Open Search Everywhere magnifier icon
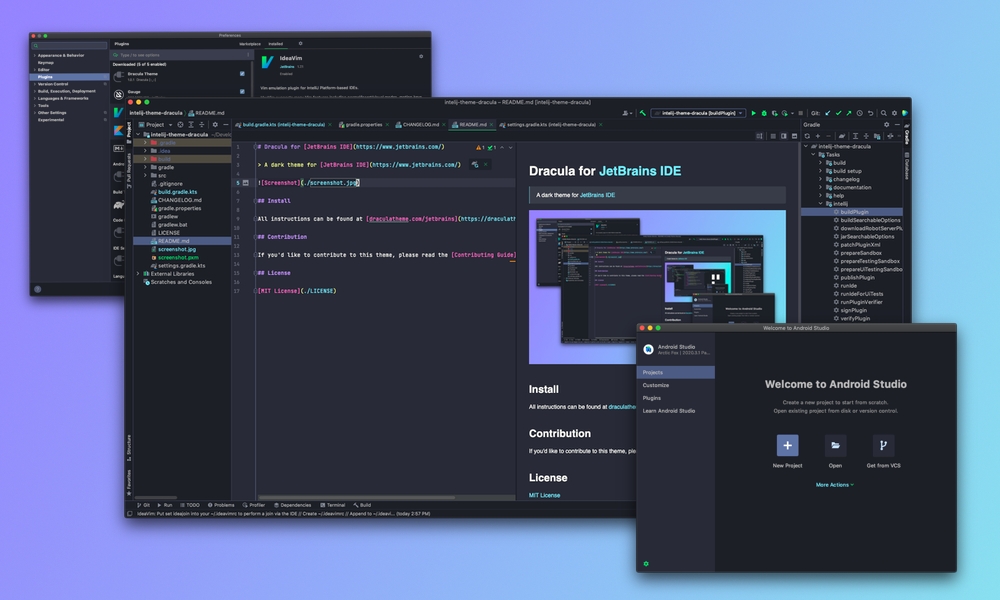 click(883, 113)
